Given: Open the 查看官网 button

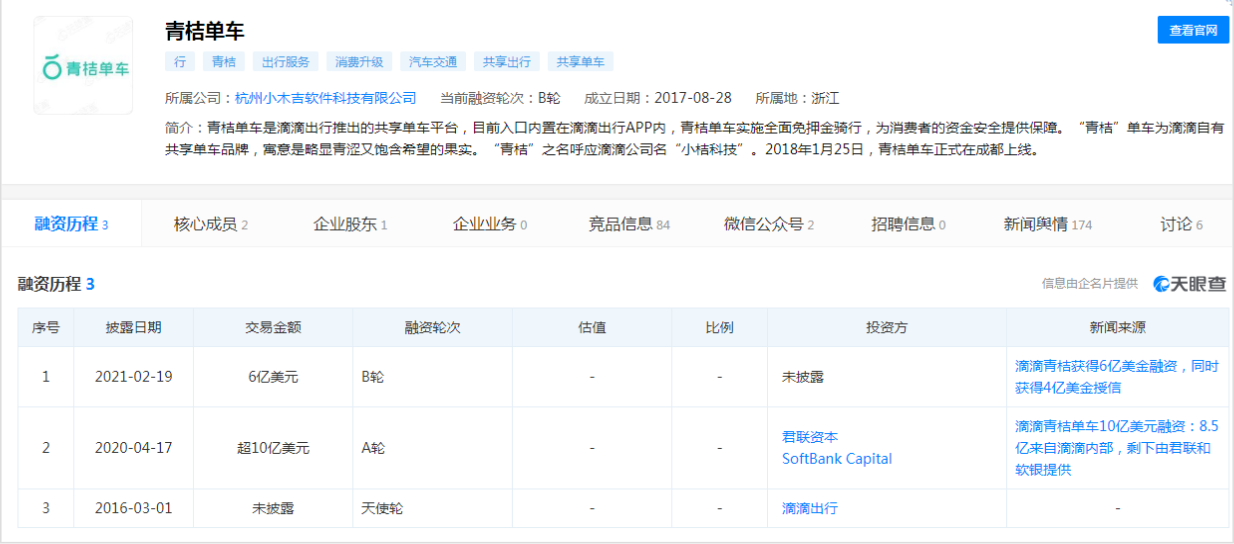Looking at the screenshot, I should click(x=1193, y=30).
